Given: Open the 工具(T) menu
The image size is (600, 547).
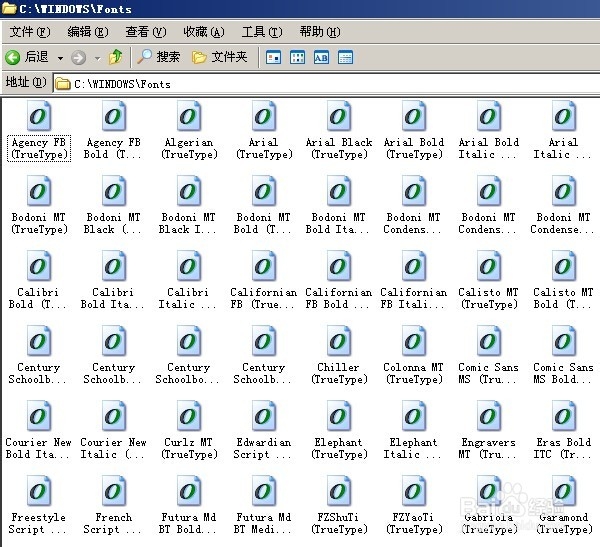Looking at the screenshot, I should pyautogui.click(x=262, y=32).
